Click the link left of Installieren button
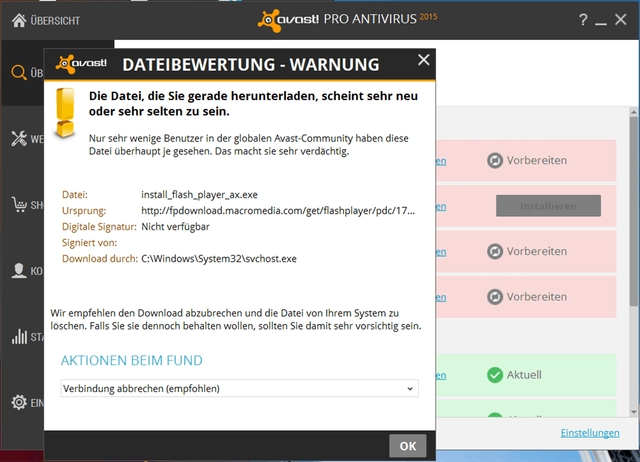Image resolution: width=640 pixels, height=462 pixels. click(x=441, y=207)
